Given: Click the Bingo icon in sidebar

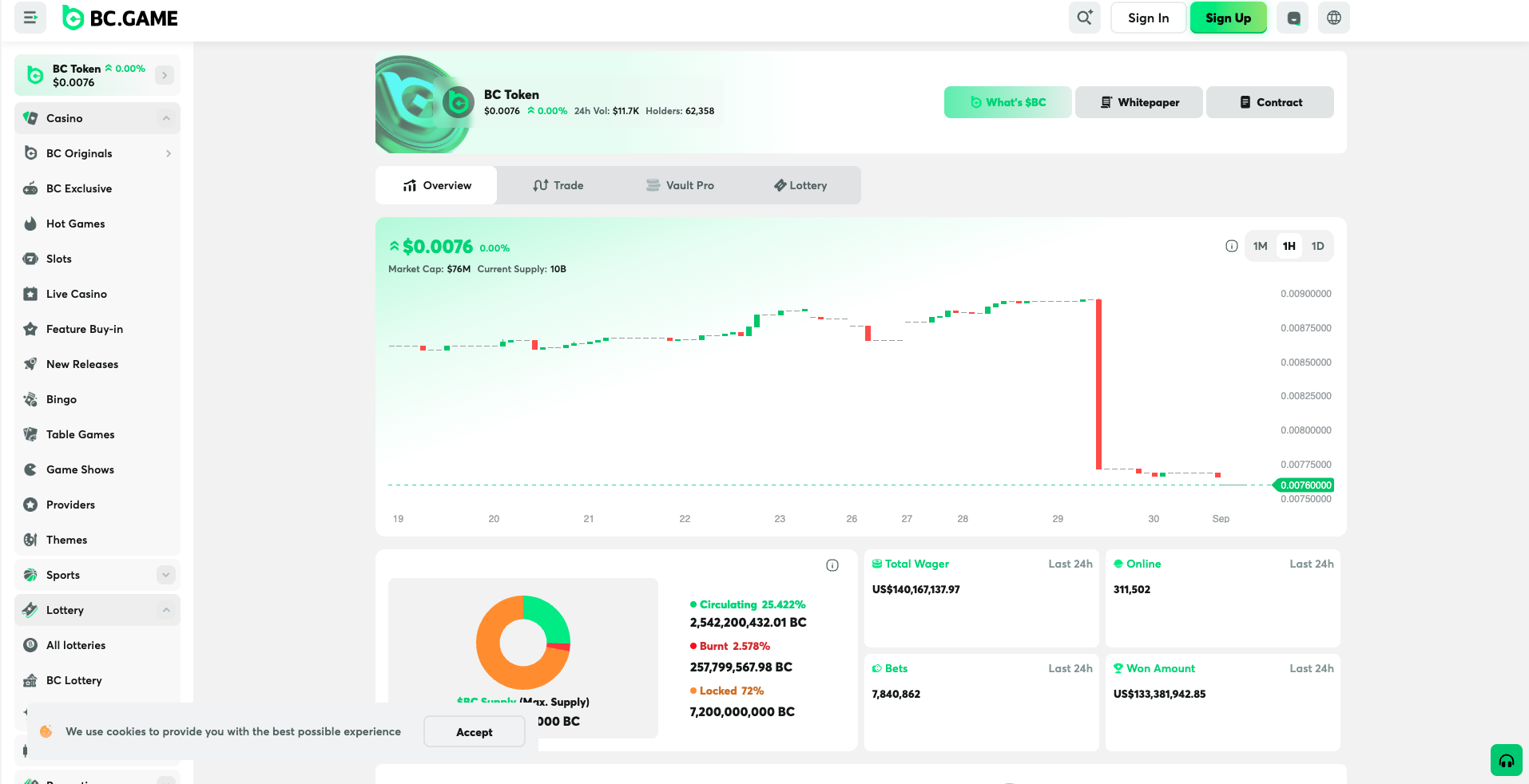Looking at the screenshot, I should [x=30, y=399].
